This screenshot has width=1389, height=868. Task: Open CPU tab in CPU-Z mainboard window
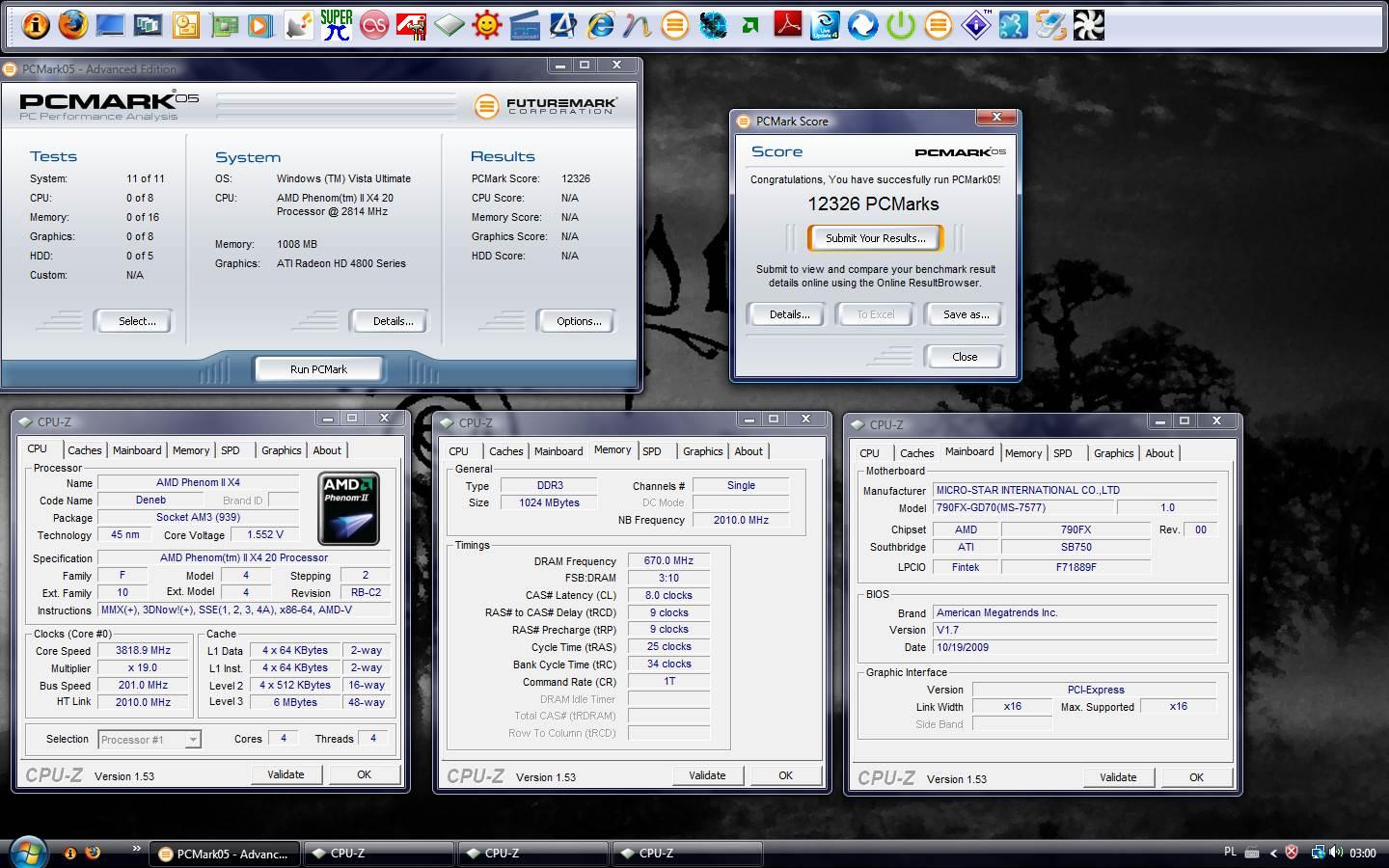click(869, 453)
